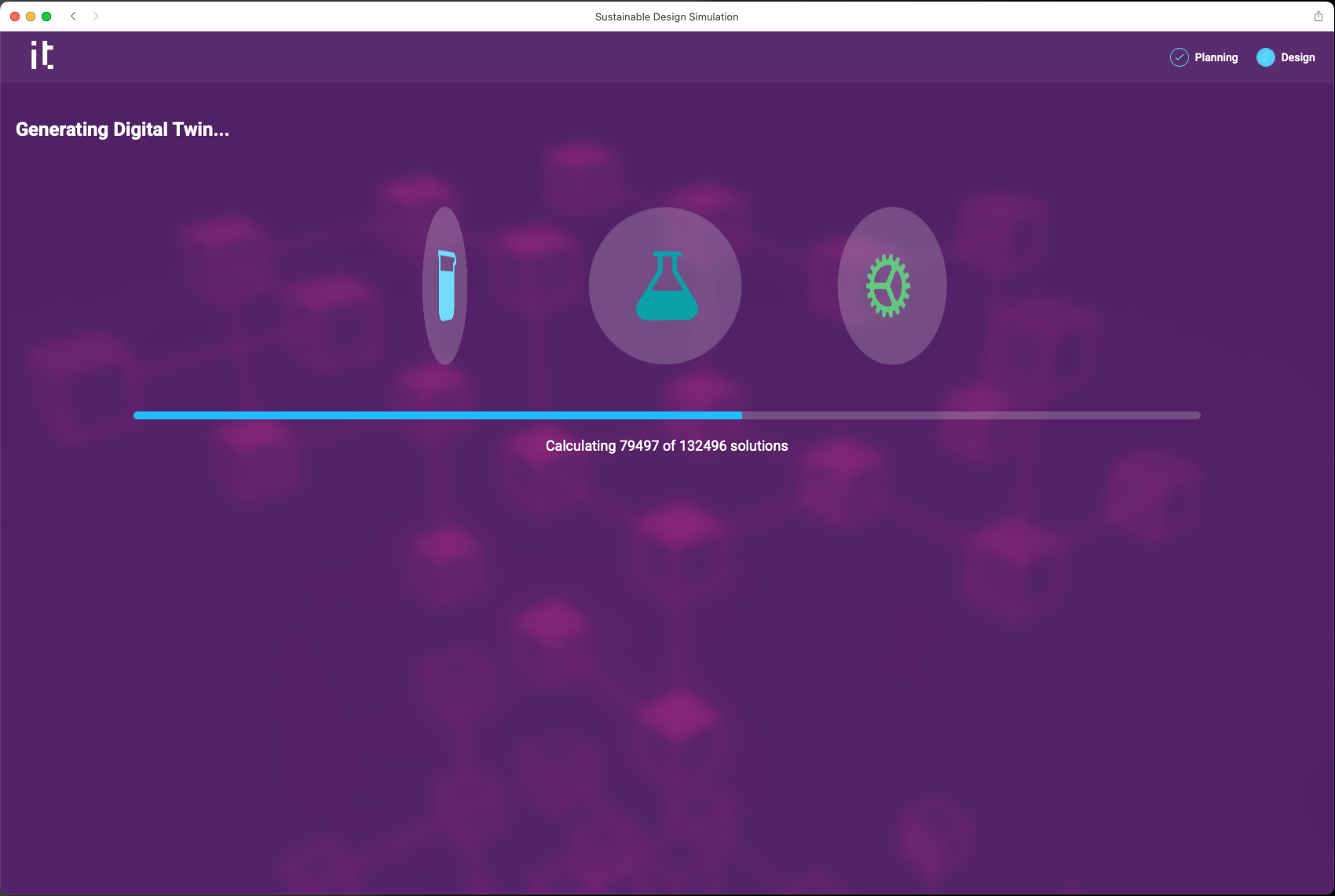The width and height of the screenshot is (1335, 896).
Task: Click the 'it' logo in header
Action: click(42, 56)
